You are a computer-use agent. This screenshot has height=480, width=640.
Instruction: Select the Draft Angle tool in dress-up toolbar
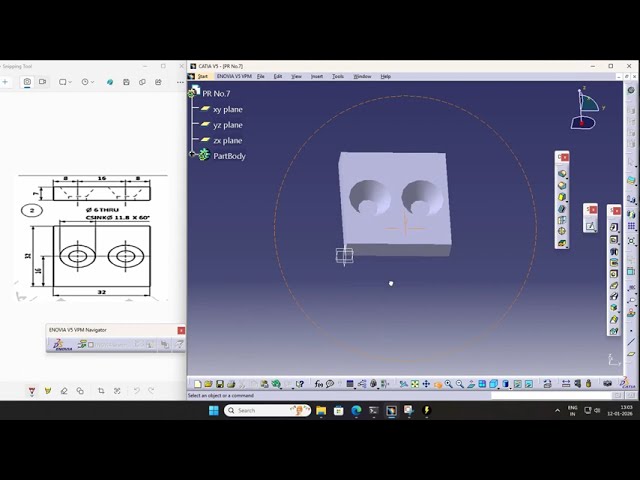pos(562,197)
